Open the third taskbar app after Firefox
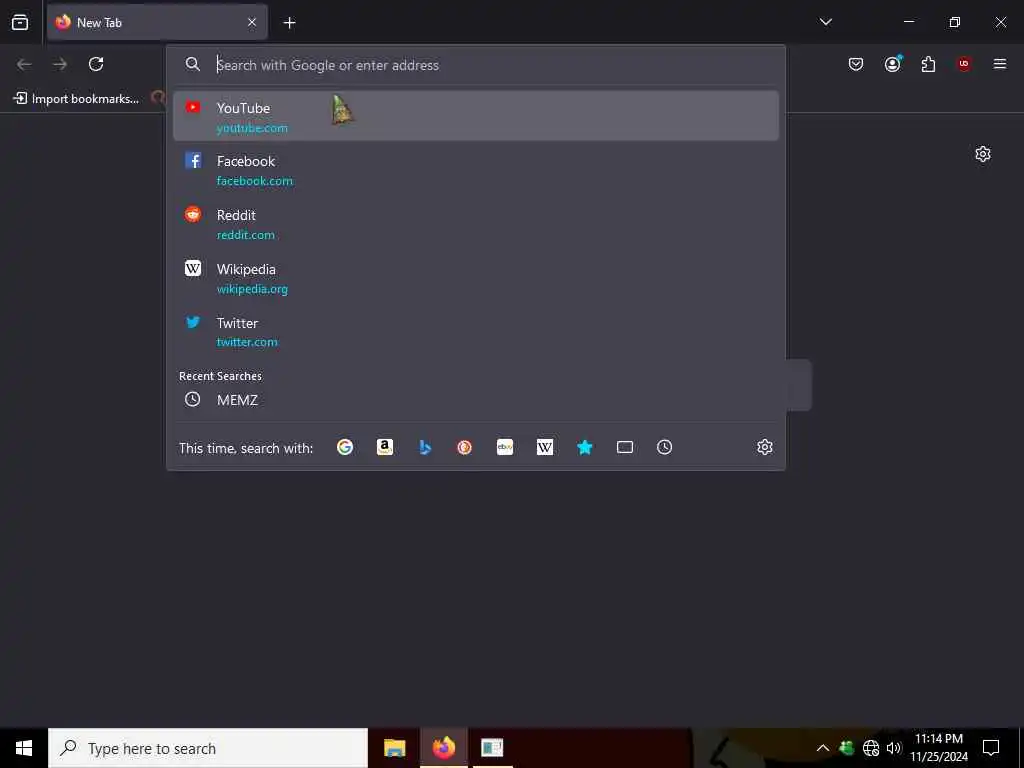1024x768 pixels. point(492,748)
